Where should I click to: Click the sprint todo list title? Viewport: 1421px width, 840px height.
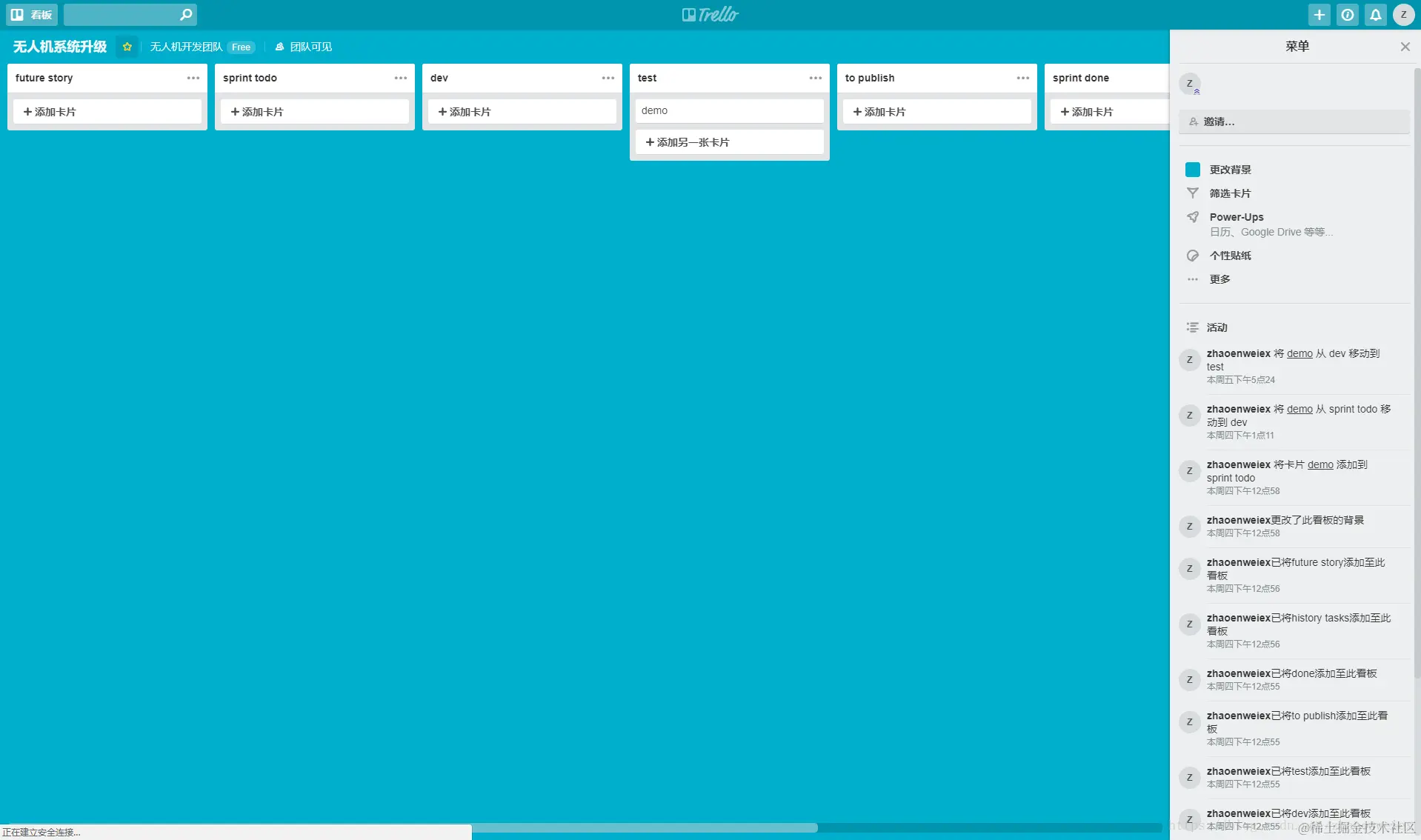click(x=250, y=78)
